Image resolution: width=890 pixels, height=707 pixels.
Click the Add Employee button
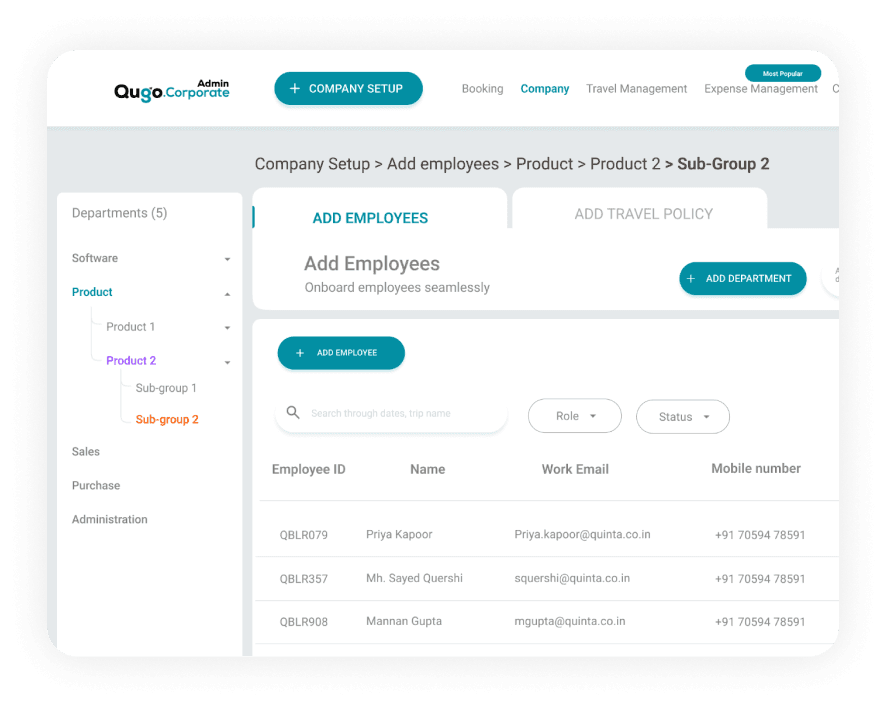coord(341,353)
